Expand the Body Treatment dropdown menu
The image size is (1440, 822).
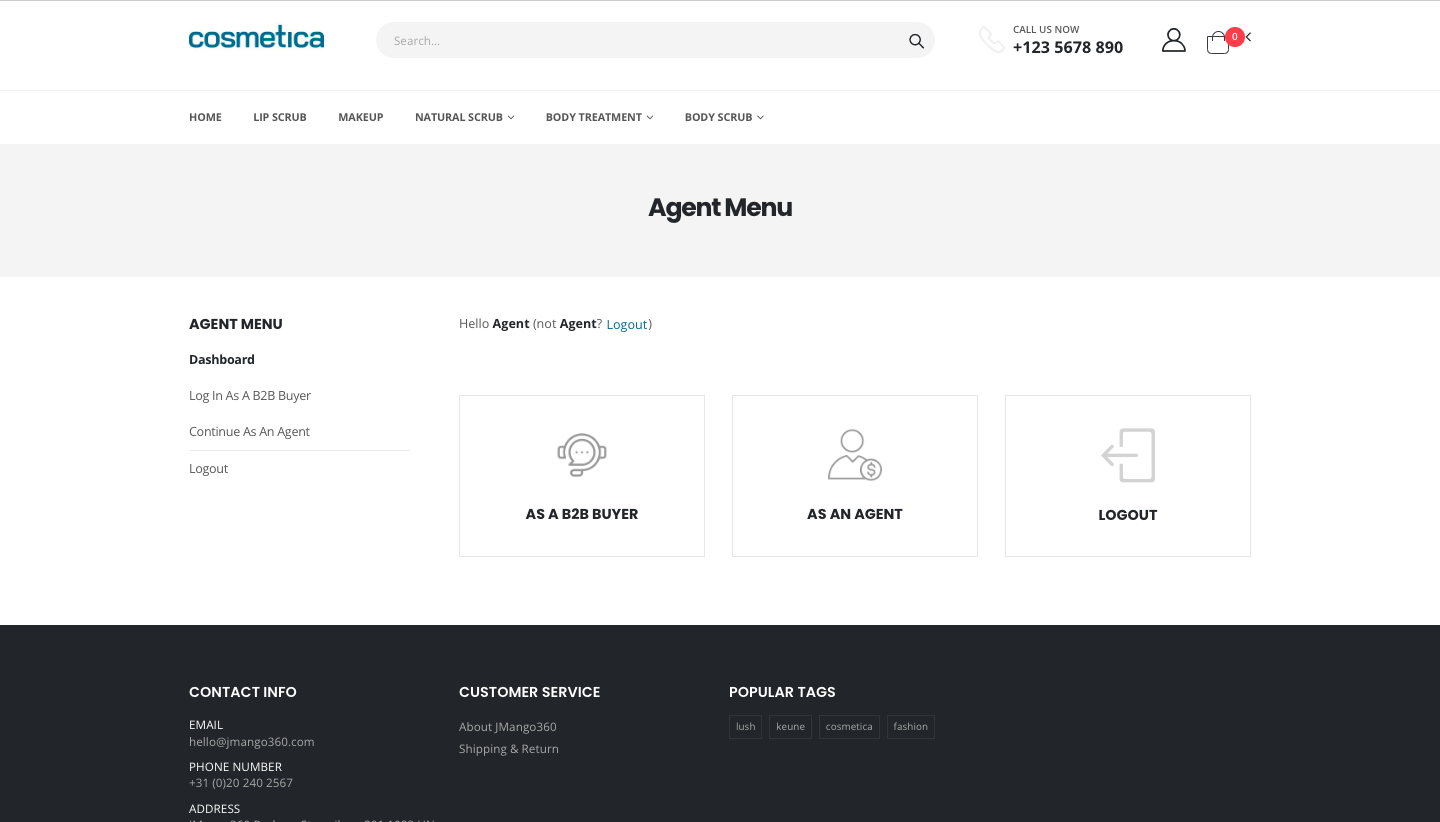pyautogui.click(x=599, y=117)
